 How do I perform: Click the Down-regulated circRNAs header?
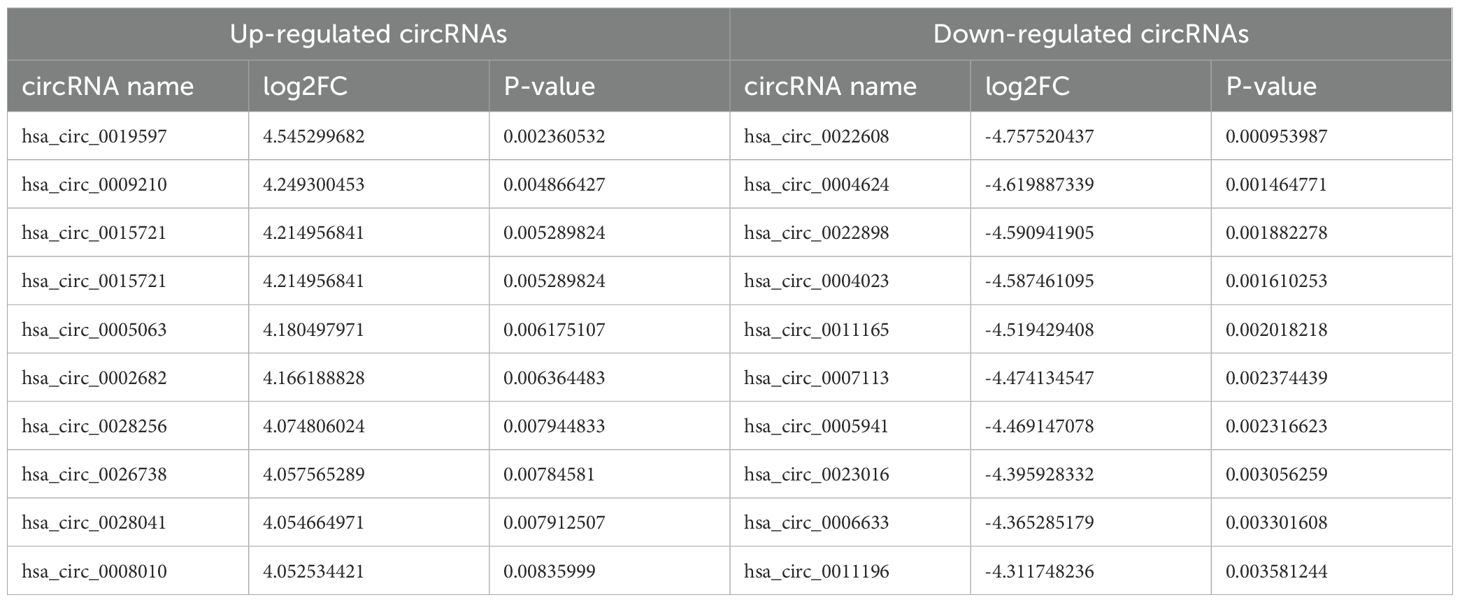[1091, 34]
